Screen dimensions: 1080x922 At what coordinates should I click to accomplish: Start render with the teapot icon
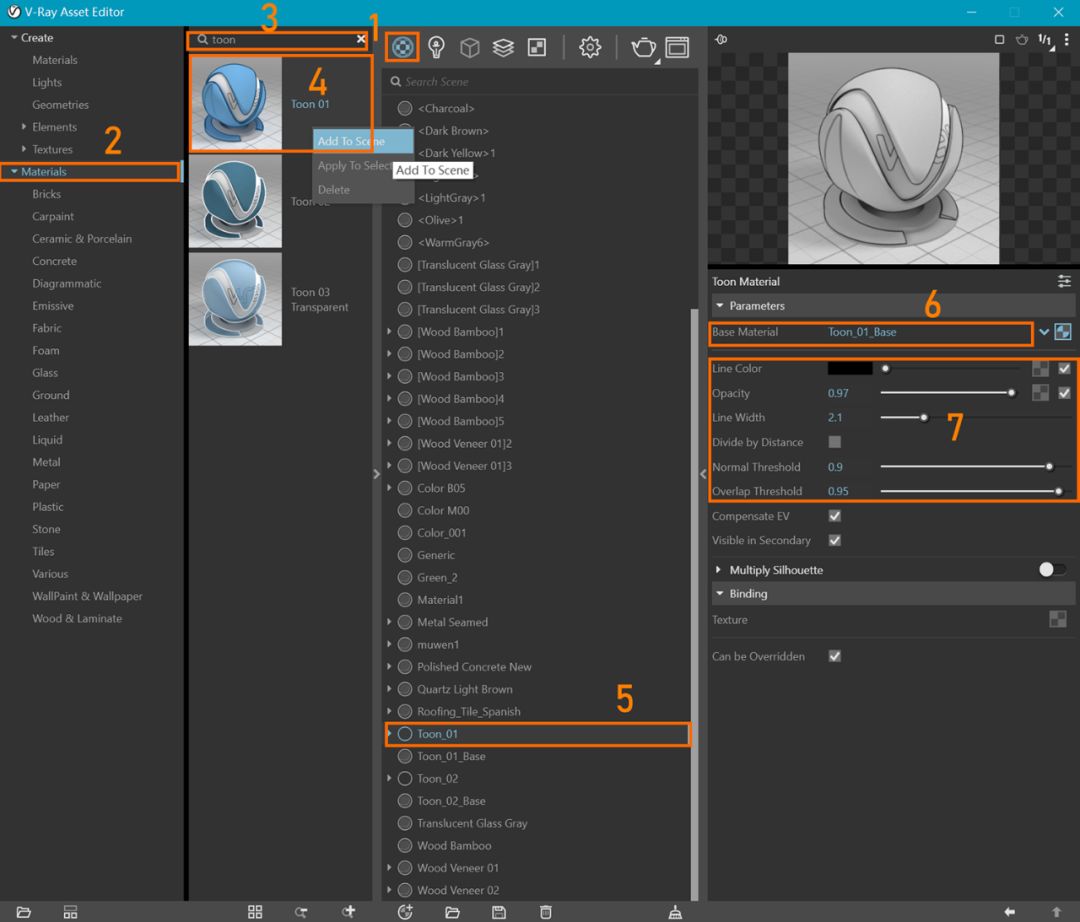643,48
